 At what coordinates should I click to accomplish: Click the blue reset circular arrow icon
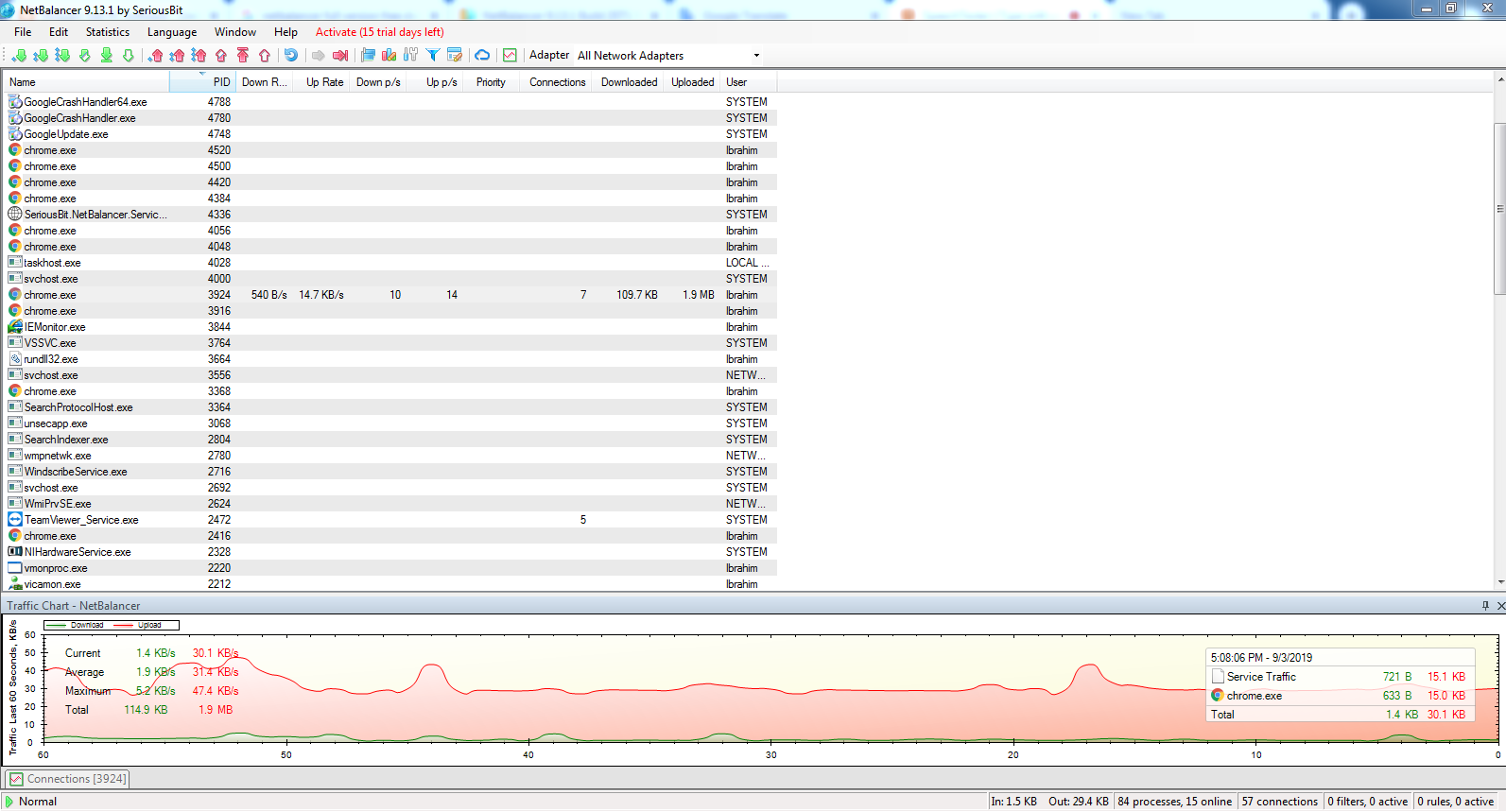pos(291,56)
